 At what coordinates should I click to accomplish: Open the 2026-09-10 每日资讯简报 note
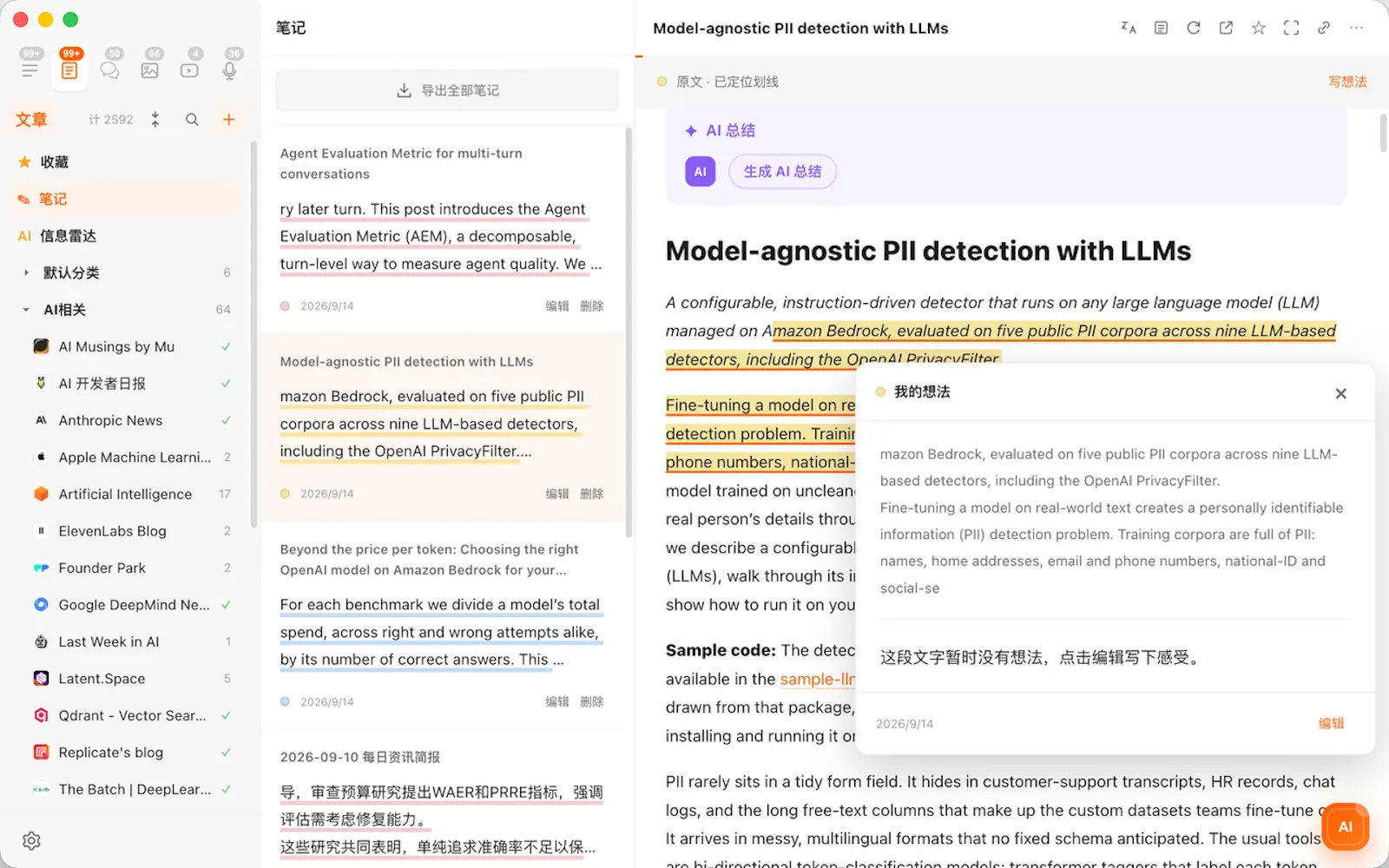[x=359, y=757]
